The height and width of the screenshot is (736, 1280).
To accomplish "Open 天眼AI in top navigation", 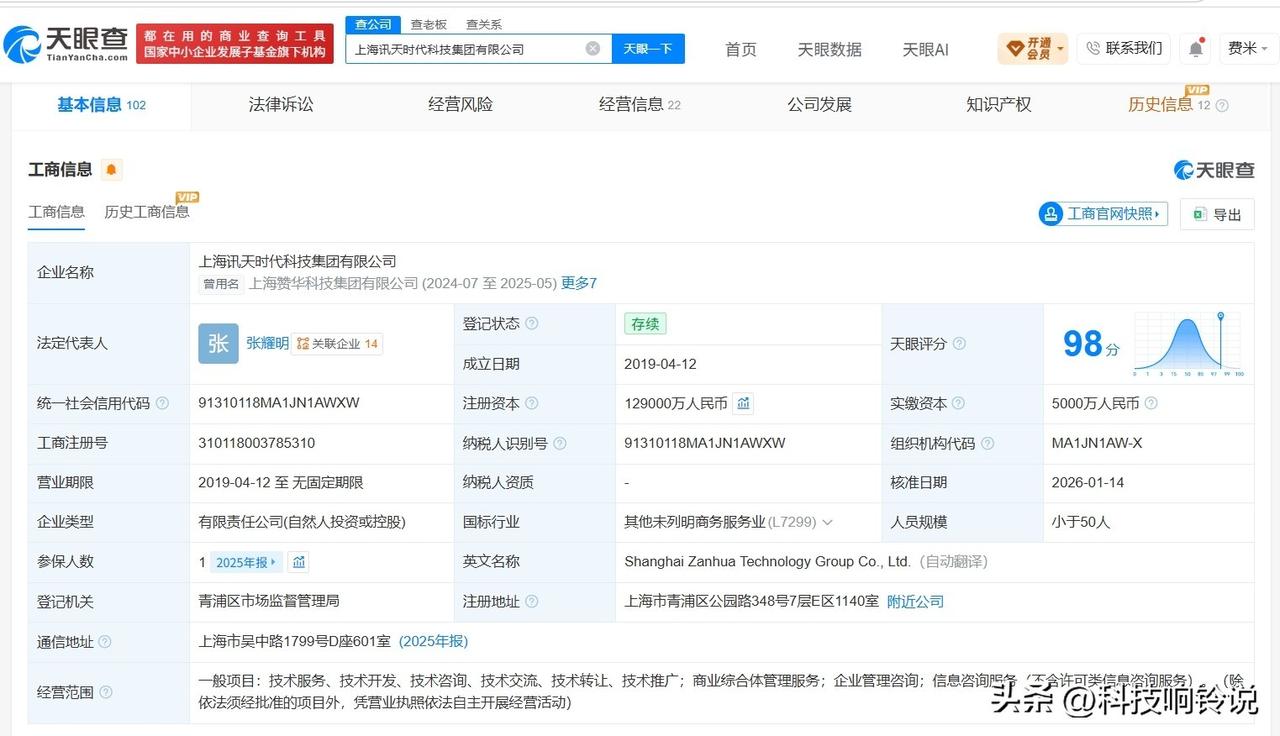I will pyautogui.click(x=925, y=49).
